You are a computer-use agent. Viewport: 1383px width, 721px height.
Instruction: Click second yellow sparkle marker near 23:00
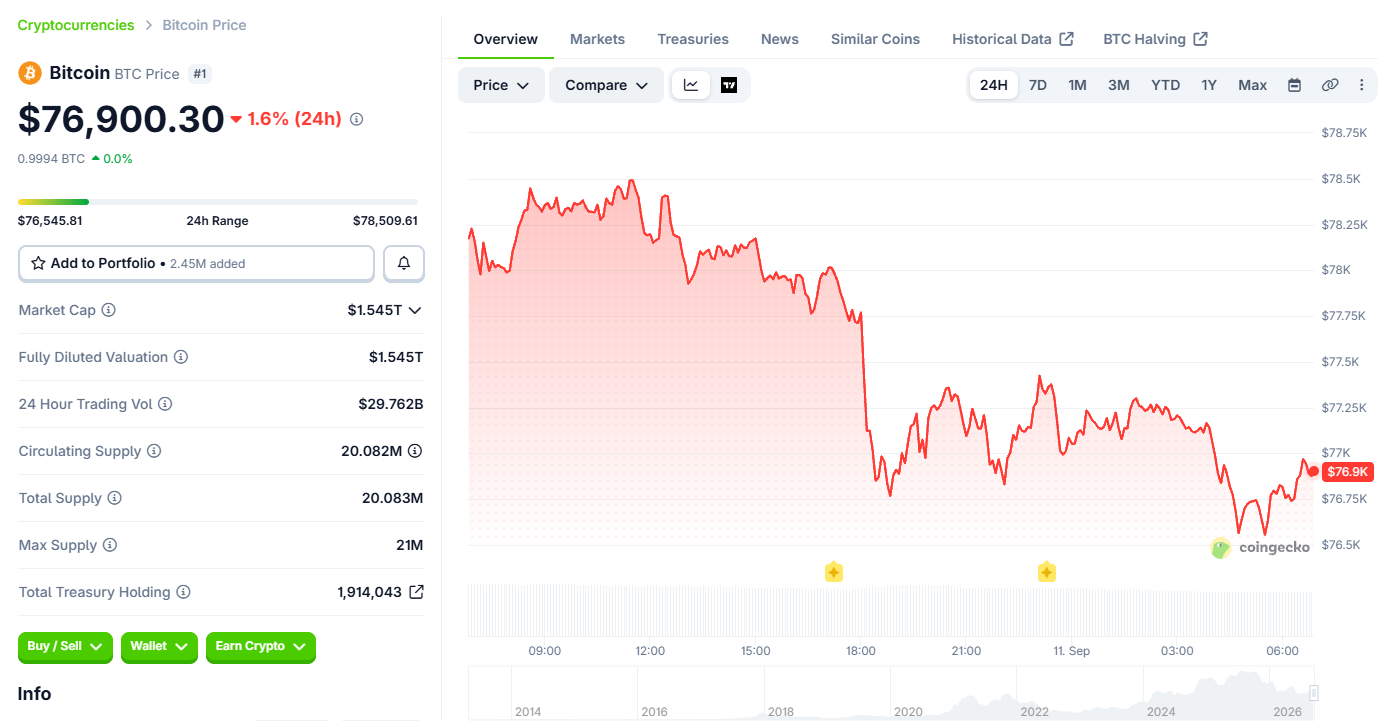[1046, 572]
